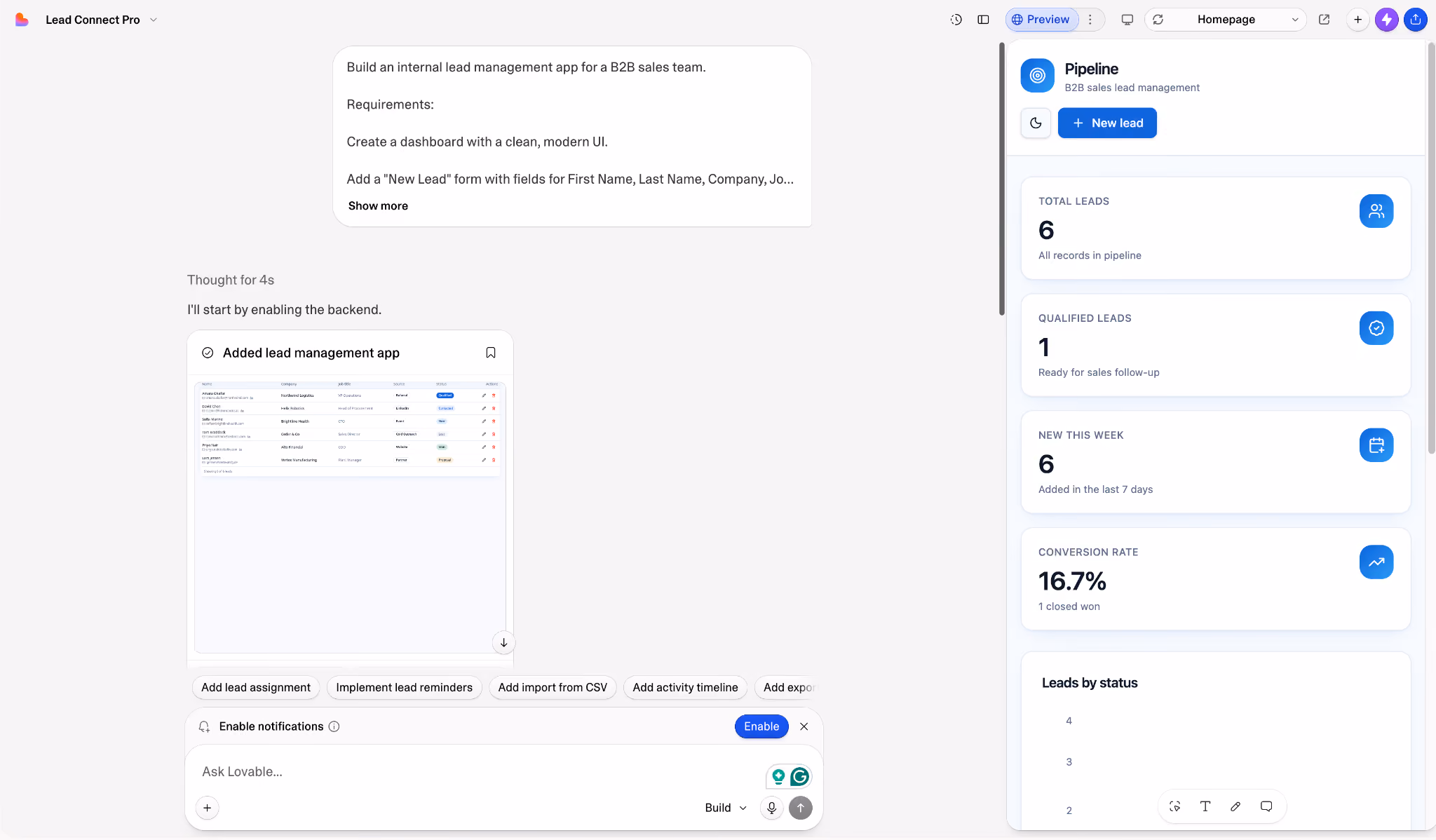Click the New lead button
Image resolution: width=1436 pixels, height=840 pixels.
click(x=1107, y=123)
